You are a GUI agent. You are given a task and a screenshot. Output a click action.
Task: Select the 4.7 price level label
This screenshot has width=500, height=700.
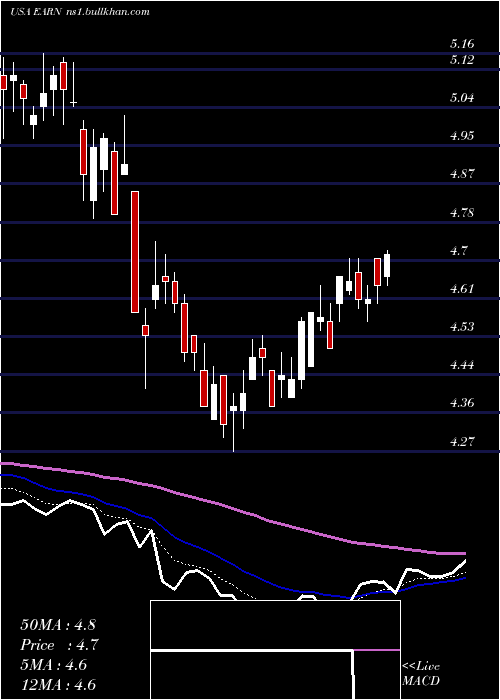(x=458, y=250)
